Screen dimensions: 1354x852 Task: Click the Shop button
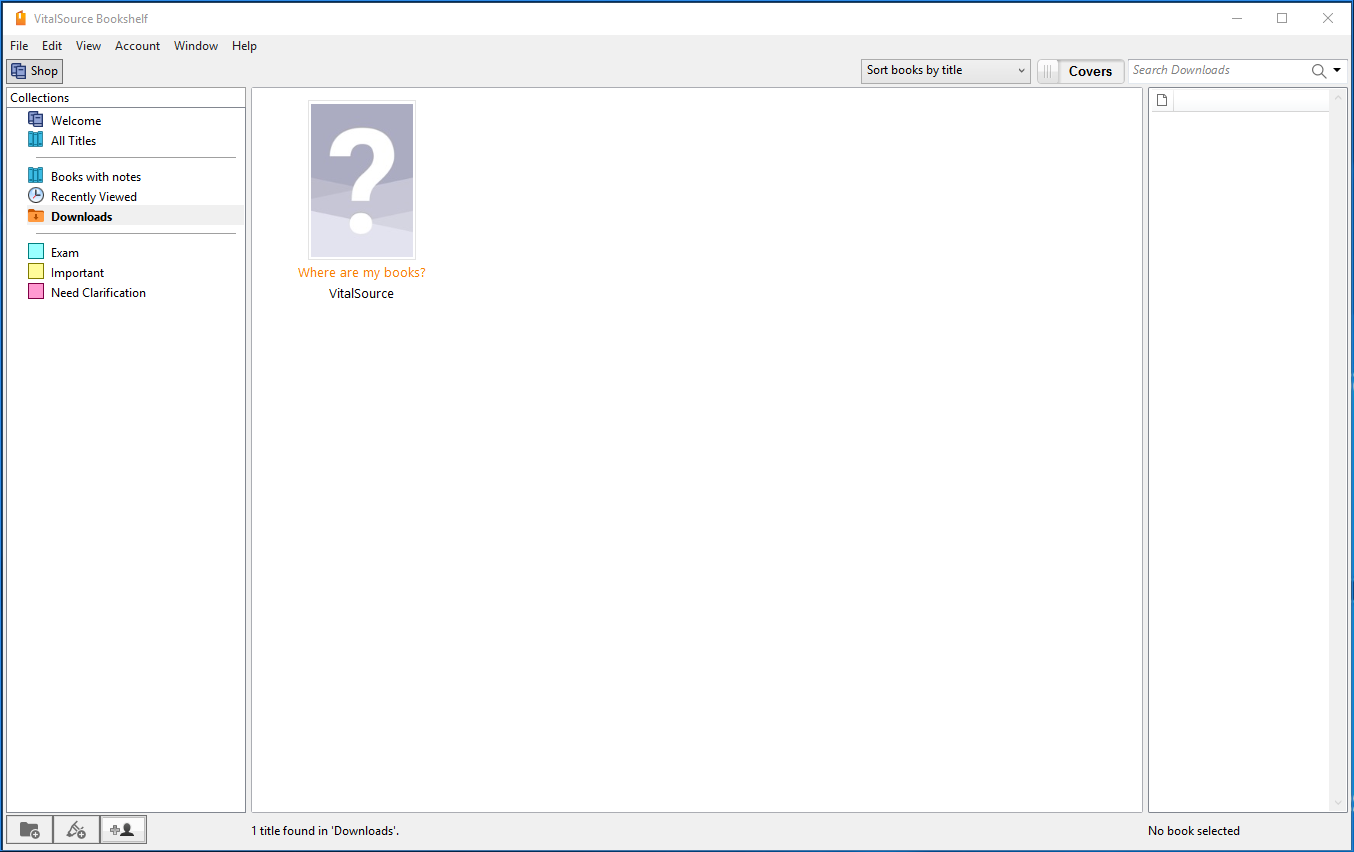click(35, 71)
